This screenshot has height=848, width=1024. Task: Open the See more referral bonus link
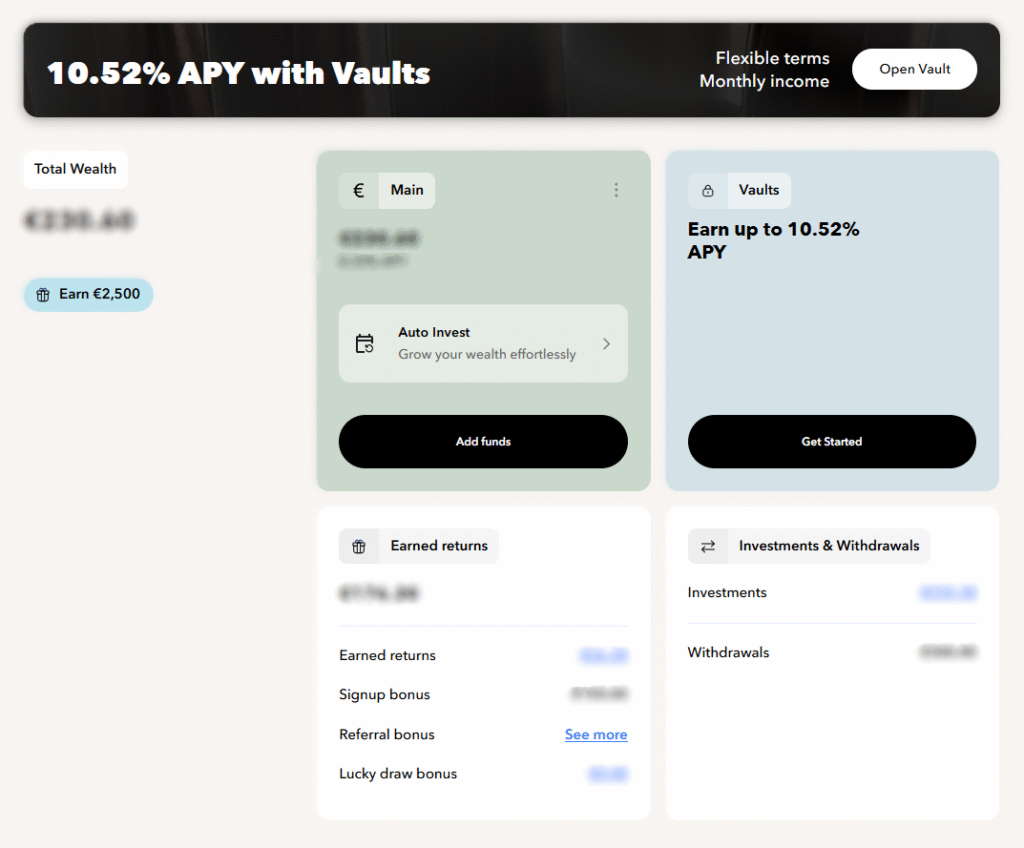click(x=596, y=735)
